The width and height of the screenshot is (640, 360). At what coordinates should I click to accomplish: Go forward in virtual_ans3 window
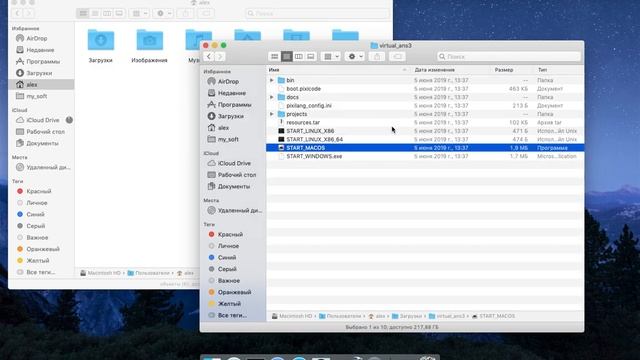coord(220,56)
